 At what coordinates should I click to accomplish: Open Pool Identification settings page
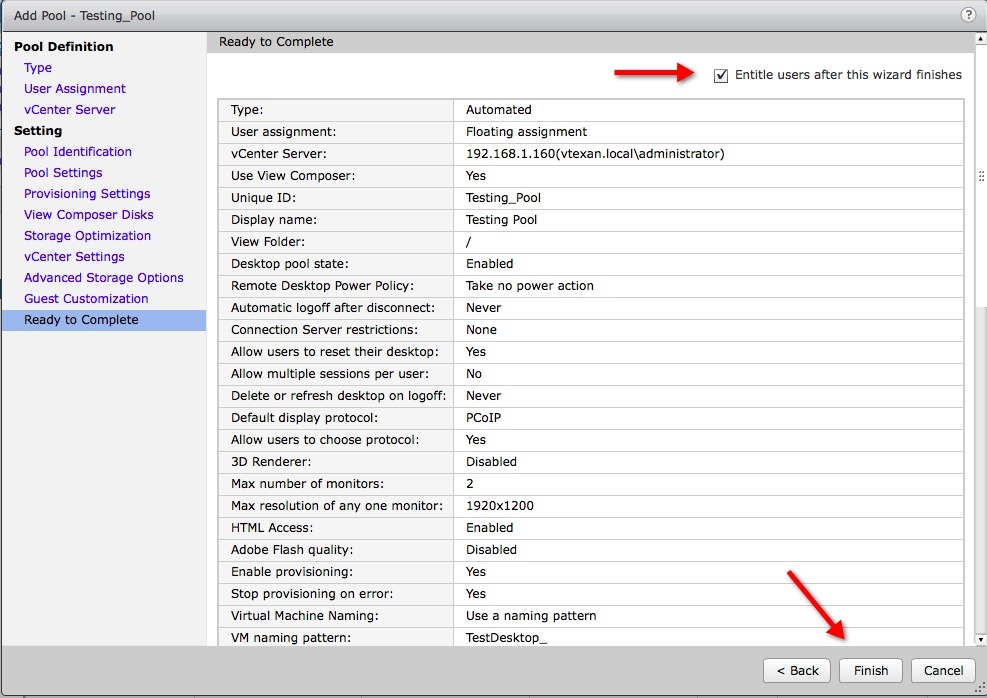(78, 152)
